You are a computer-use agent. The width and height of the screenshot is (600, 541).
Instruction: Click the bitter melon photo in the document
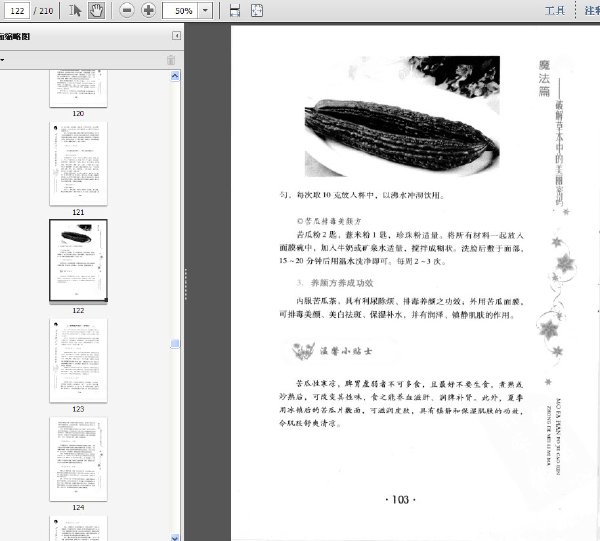point(402,116)
